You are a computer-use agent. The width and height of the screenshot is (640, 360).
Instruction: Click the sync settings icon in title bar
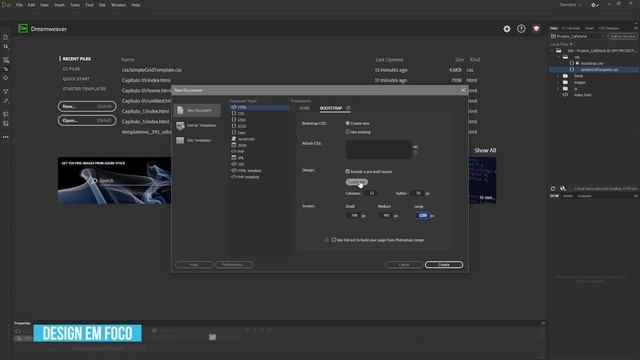pos(595,5)
